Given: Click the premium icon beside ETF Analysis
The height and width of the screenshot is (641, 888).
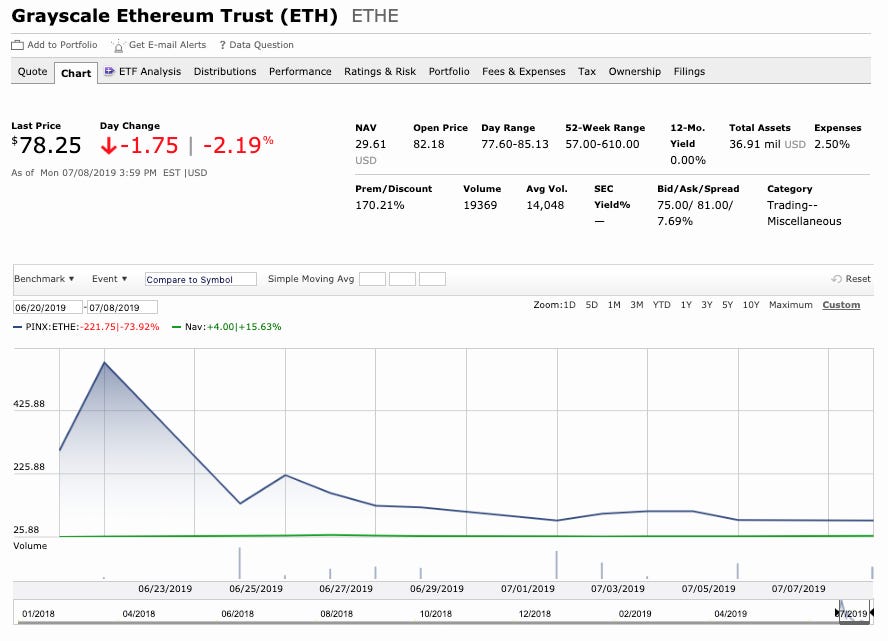Looking at the screenshot, I should (x=109, y=71).
